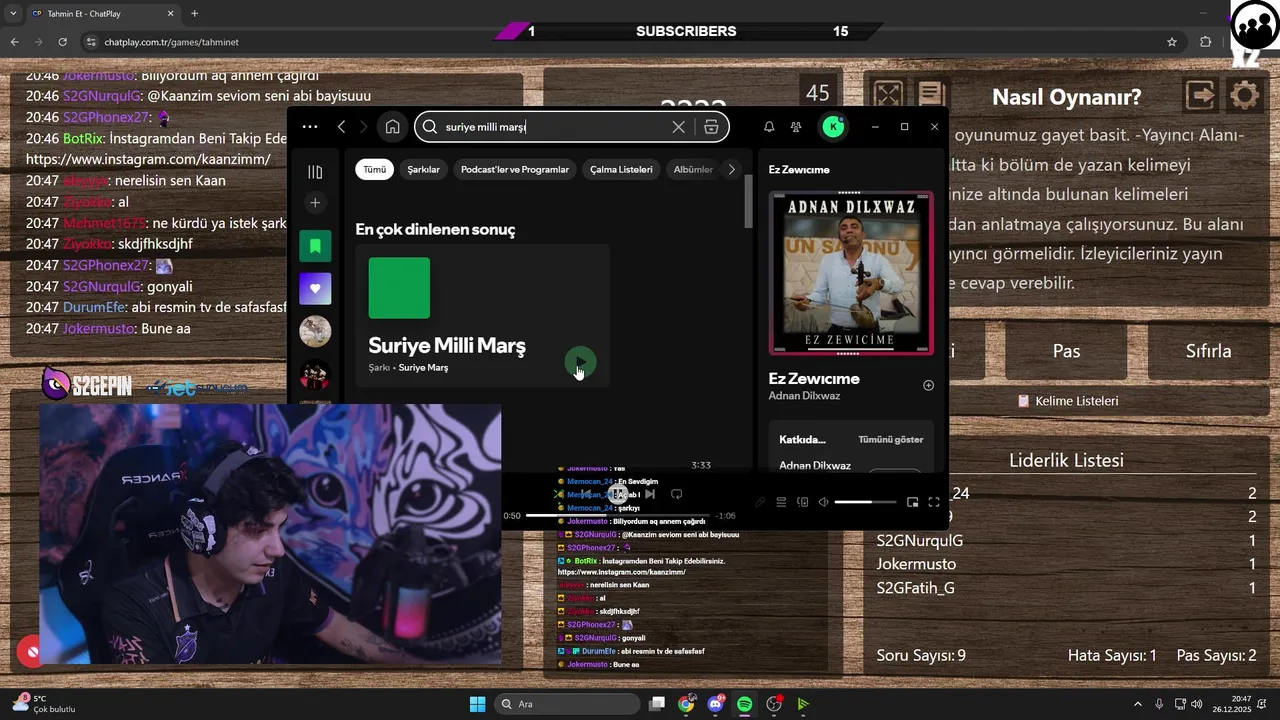This screenshot has width=1280, height=720.
Task: Toggle ChatPlay fullscreen expand icon
Action: [x=887, y=94]
